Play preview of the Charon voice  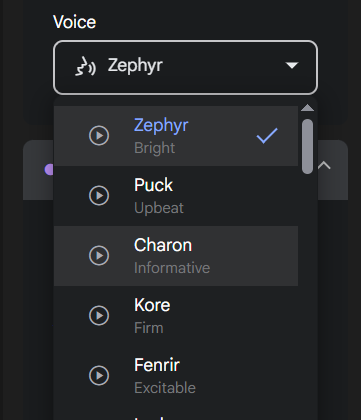[x=99, y=256]
